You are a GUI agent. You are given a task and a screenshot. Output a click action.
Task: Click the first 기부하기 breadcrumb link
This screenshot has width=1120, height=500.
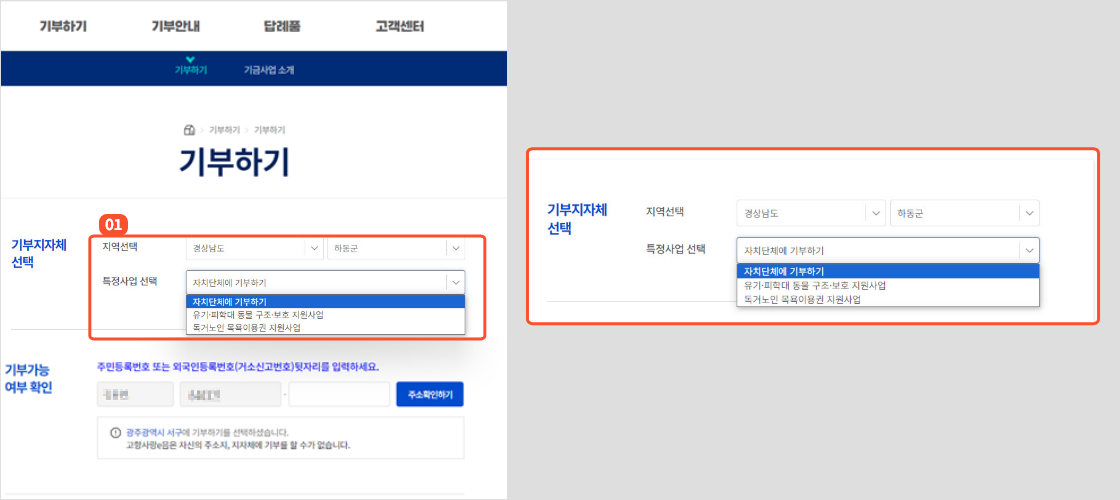coord(224,130)
